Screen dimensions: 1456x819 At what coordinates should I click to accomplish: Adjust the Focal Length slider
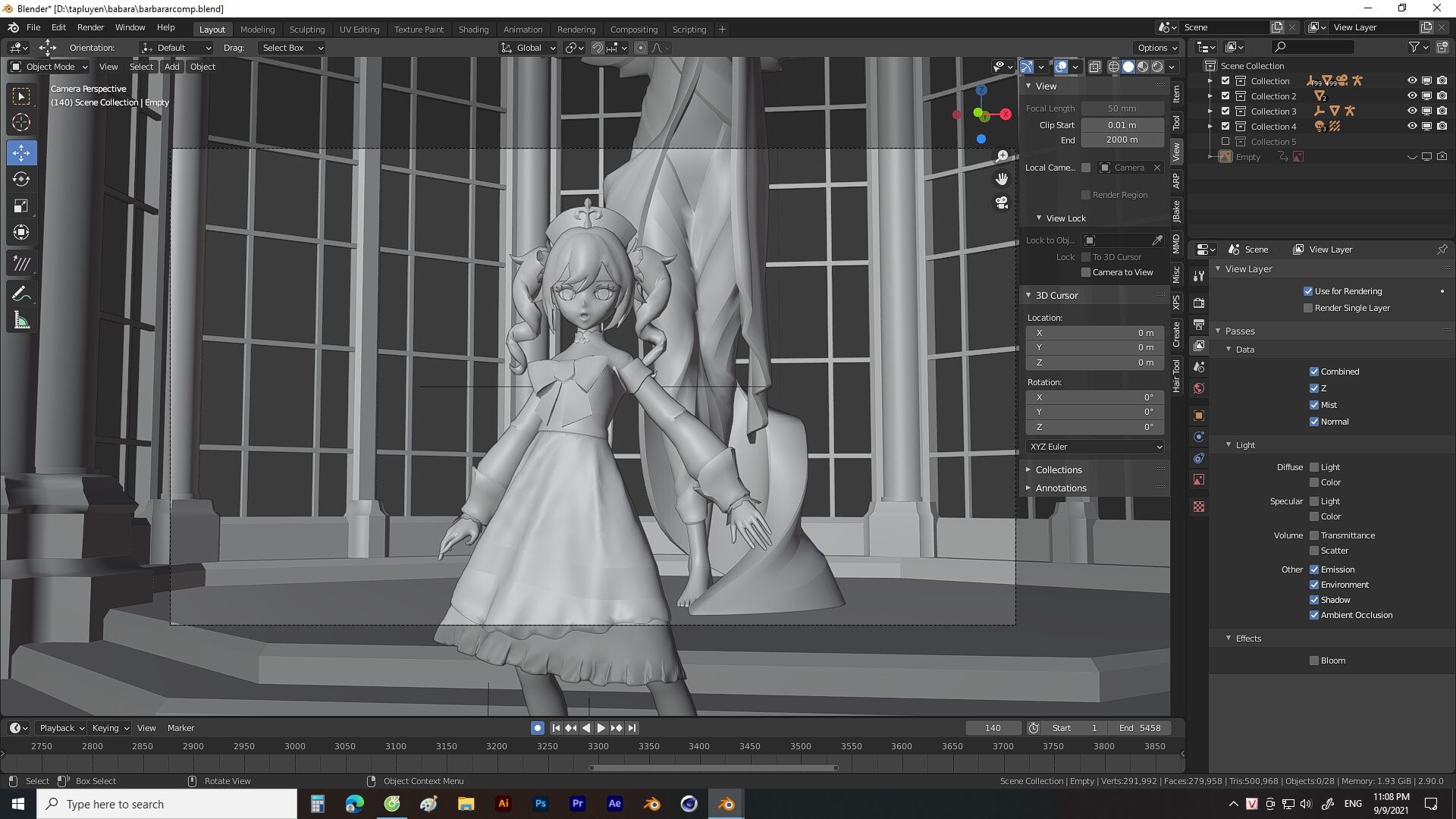[x=1122, y=108]
